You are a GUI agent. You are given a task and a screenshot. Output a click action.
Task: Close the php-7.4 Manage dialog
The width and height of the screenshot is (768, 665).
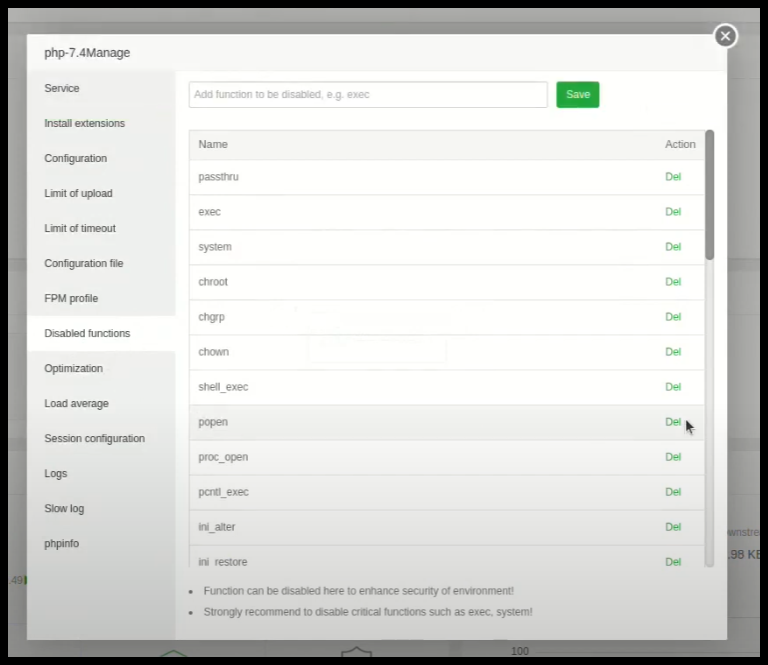point(725,36)
